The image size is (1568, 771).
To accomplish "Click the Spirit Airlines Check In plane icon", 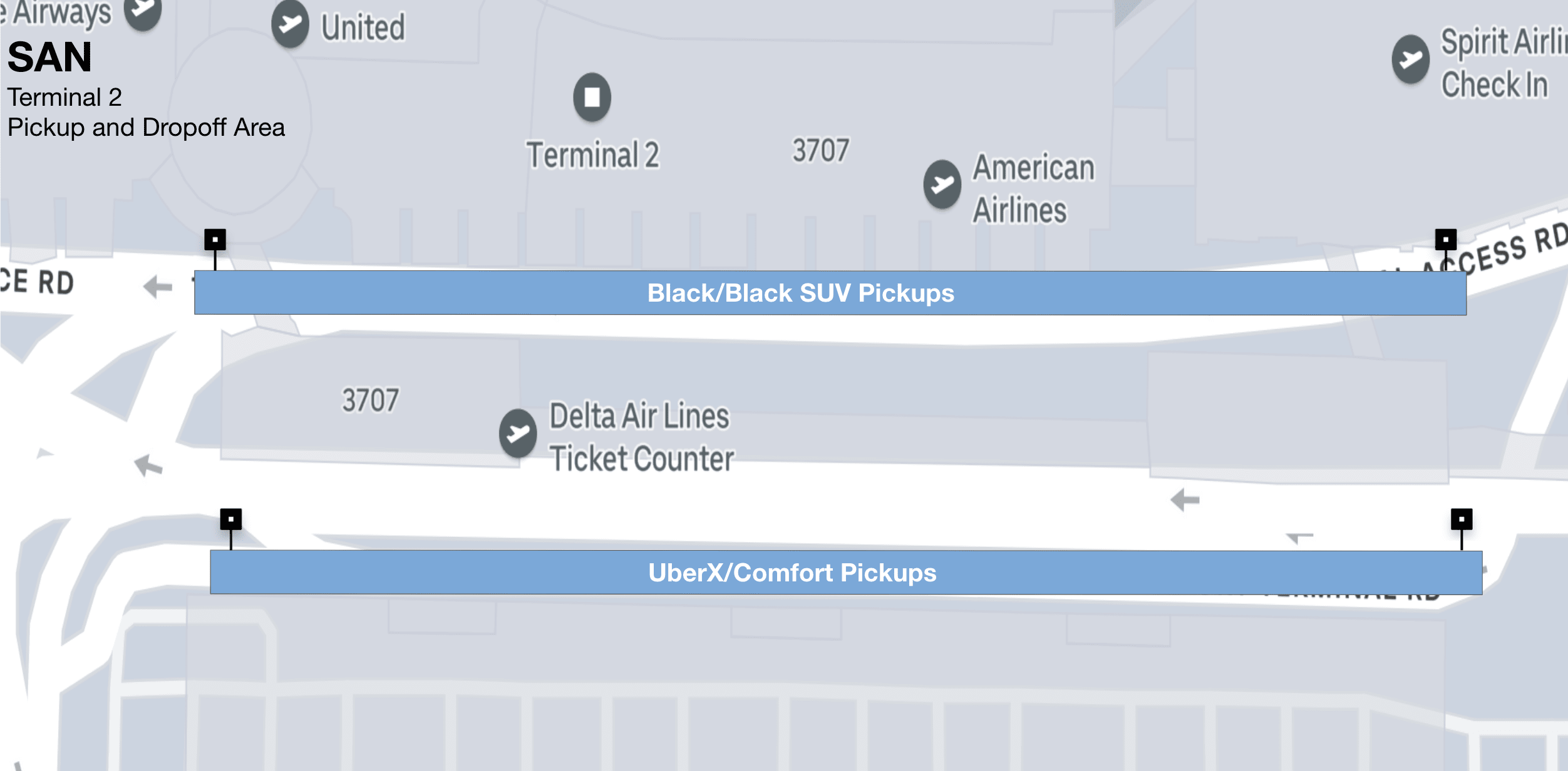I will [x=1411, y=59].
